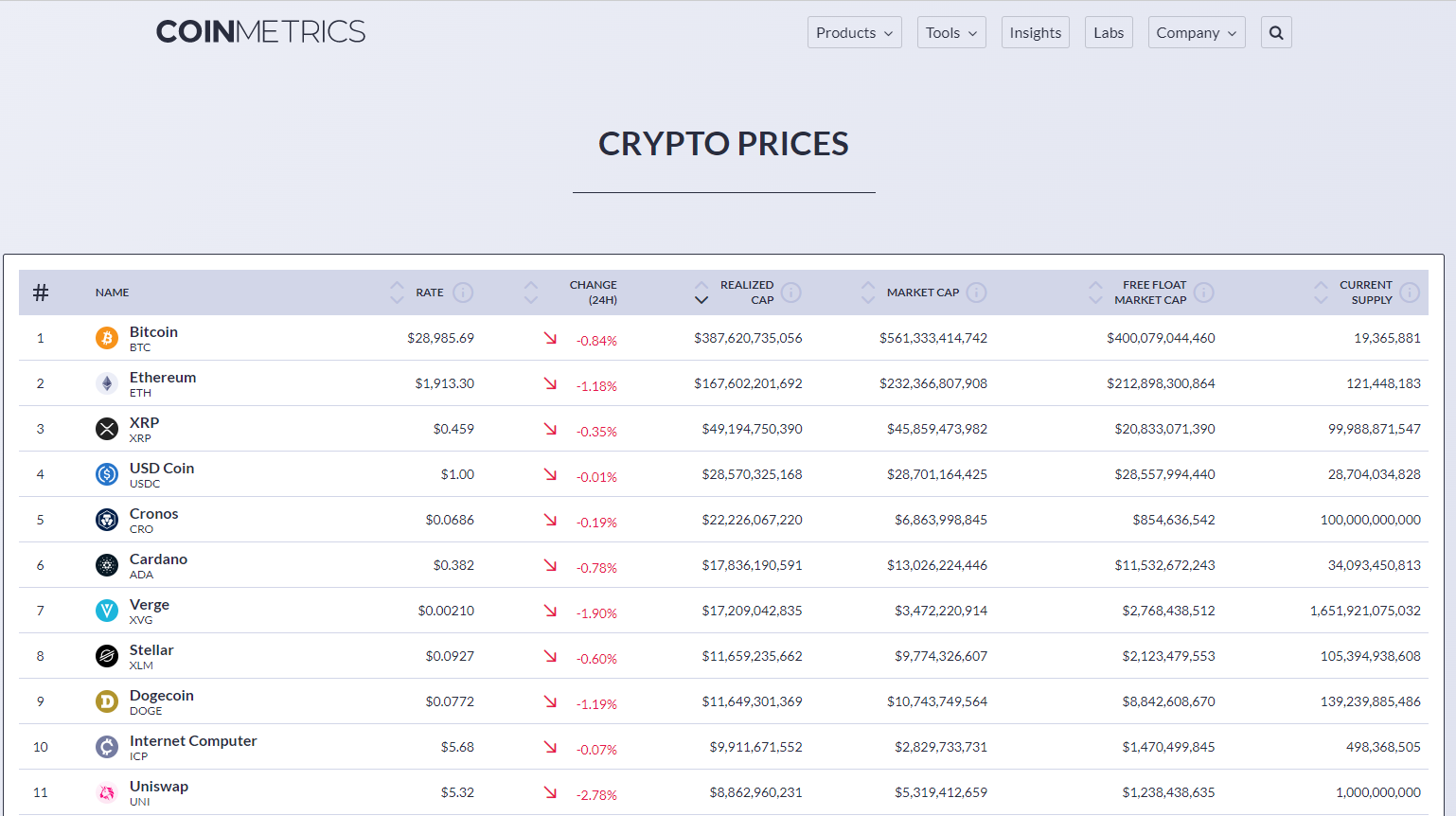Click Uniswap change -2.78%

click(x=596, y=795)
